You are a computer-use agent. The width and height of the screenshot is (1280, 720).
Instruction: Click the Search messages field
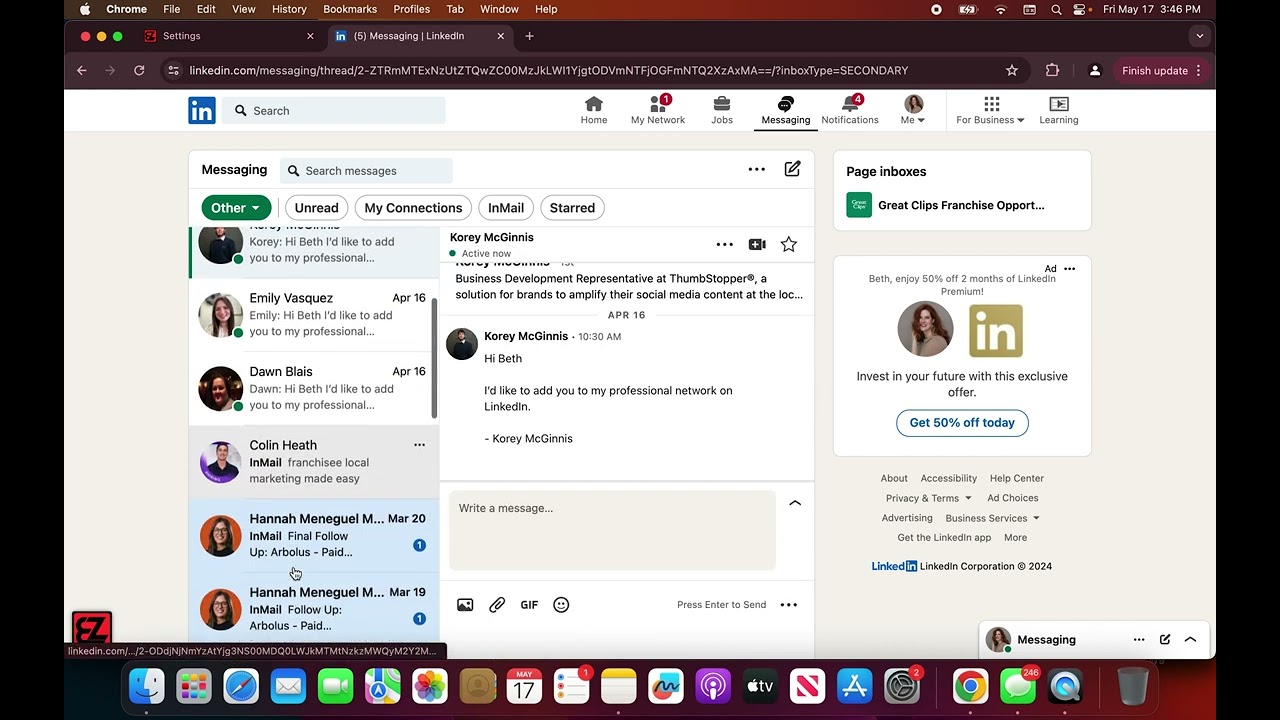[x=366, y=171]
